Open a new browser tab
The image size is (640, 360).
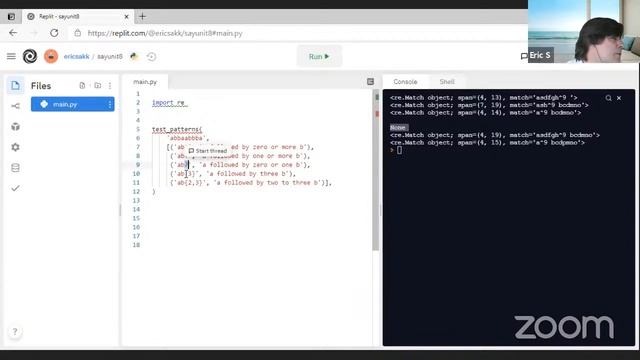[142, 16]
